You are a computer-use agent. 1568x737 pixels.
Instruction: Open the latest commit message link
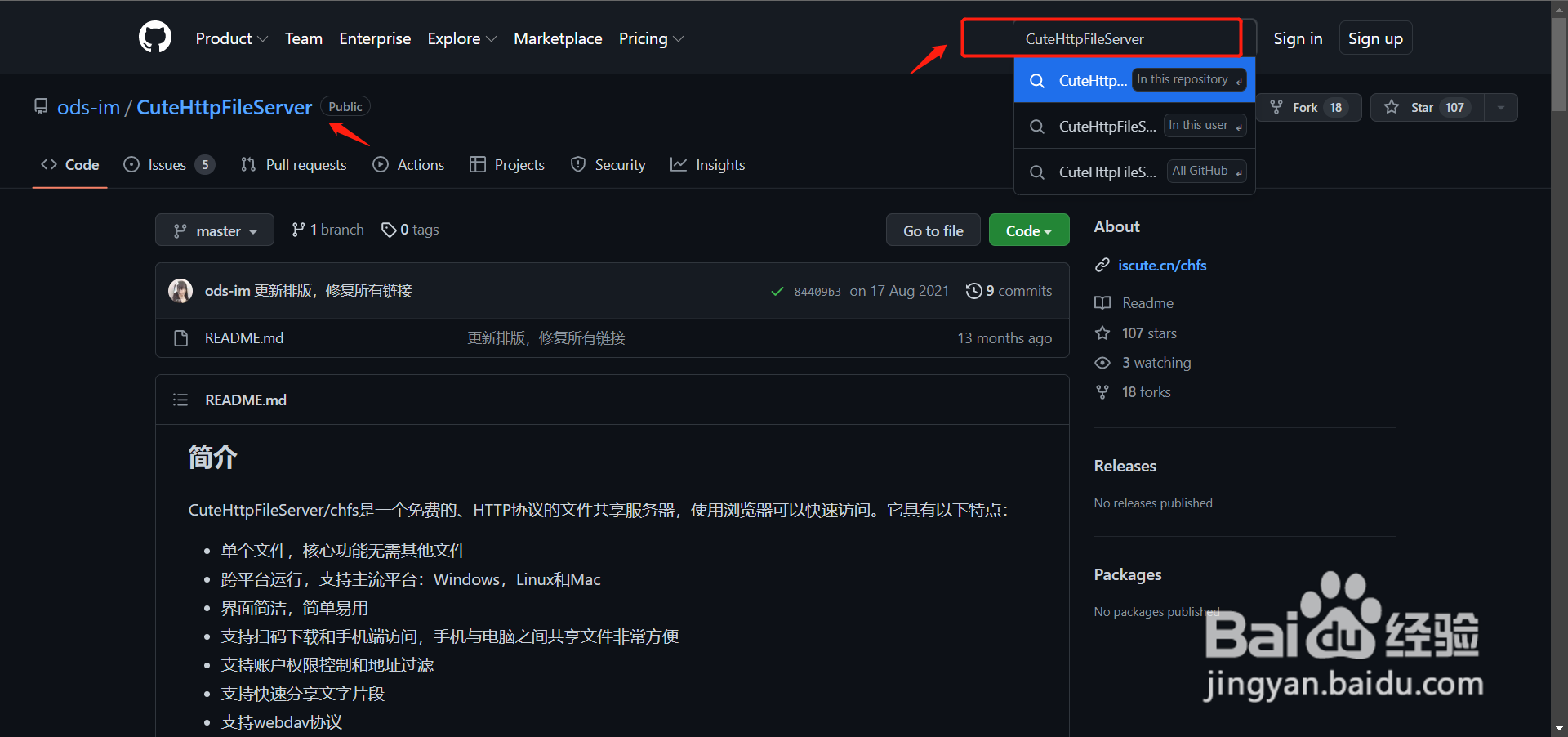(333, 291)
